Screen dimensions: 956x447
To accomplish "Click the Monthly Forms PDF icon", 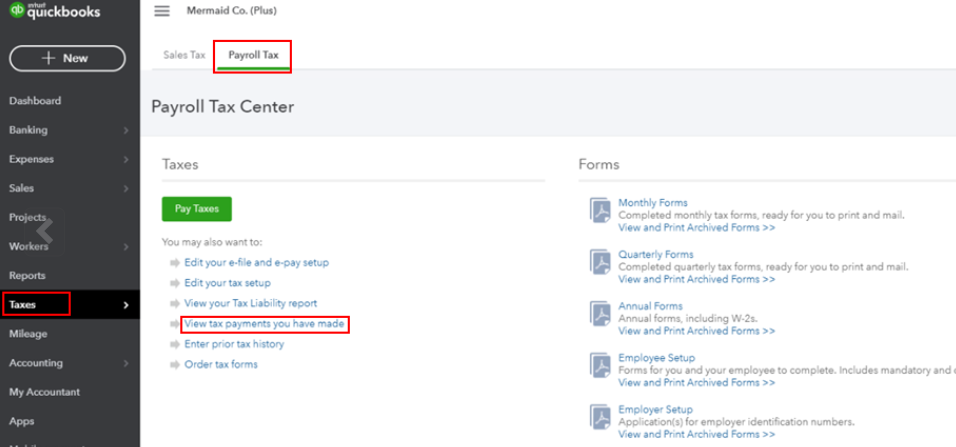I will tap(599, 209).
